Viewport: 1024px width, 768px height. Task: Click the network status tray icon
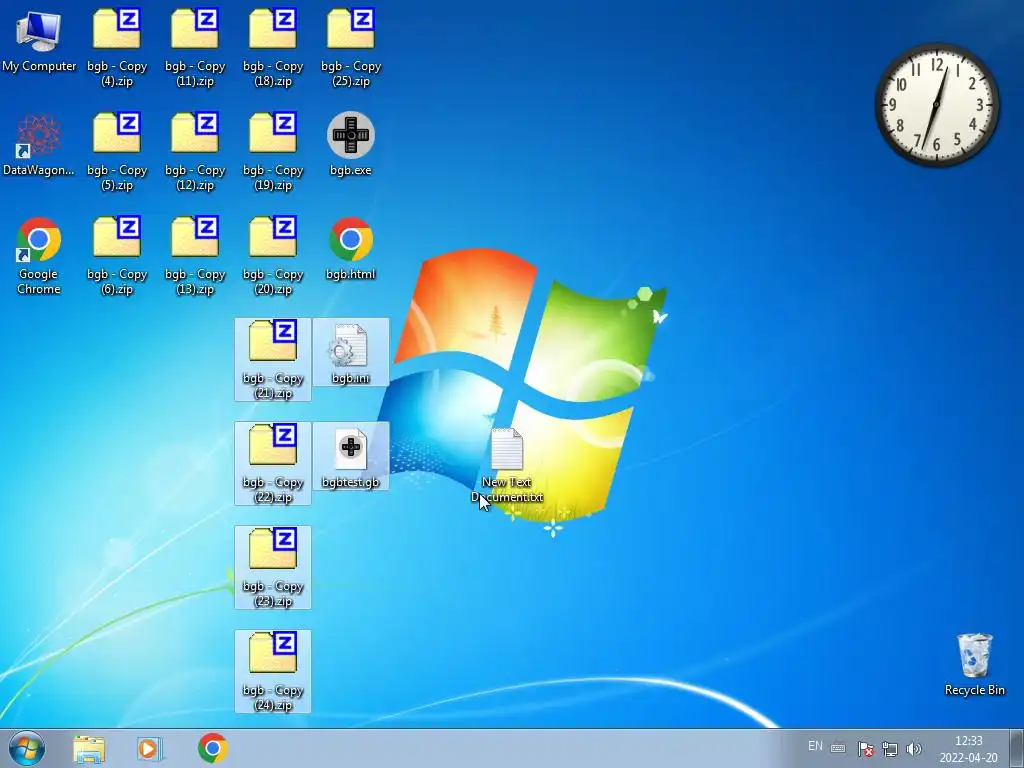coord(889,749)
